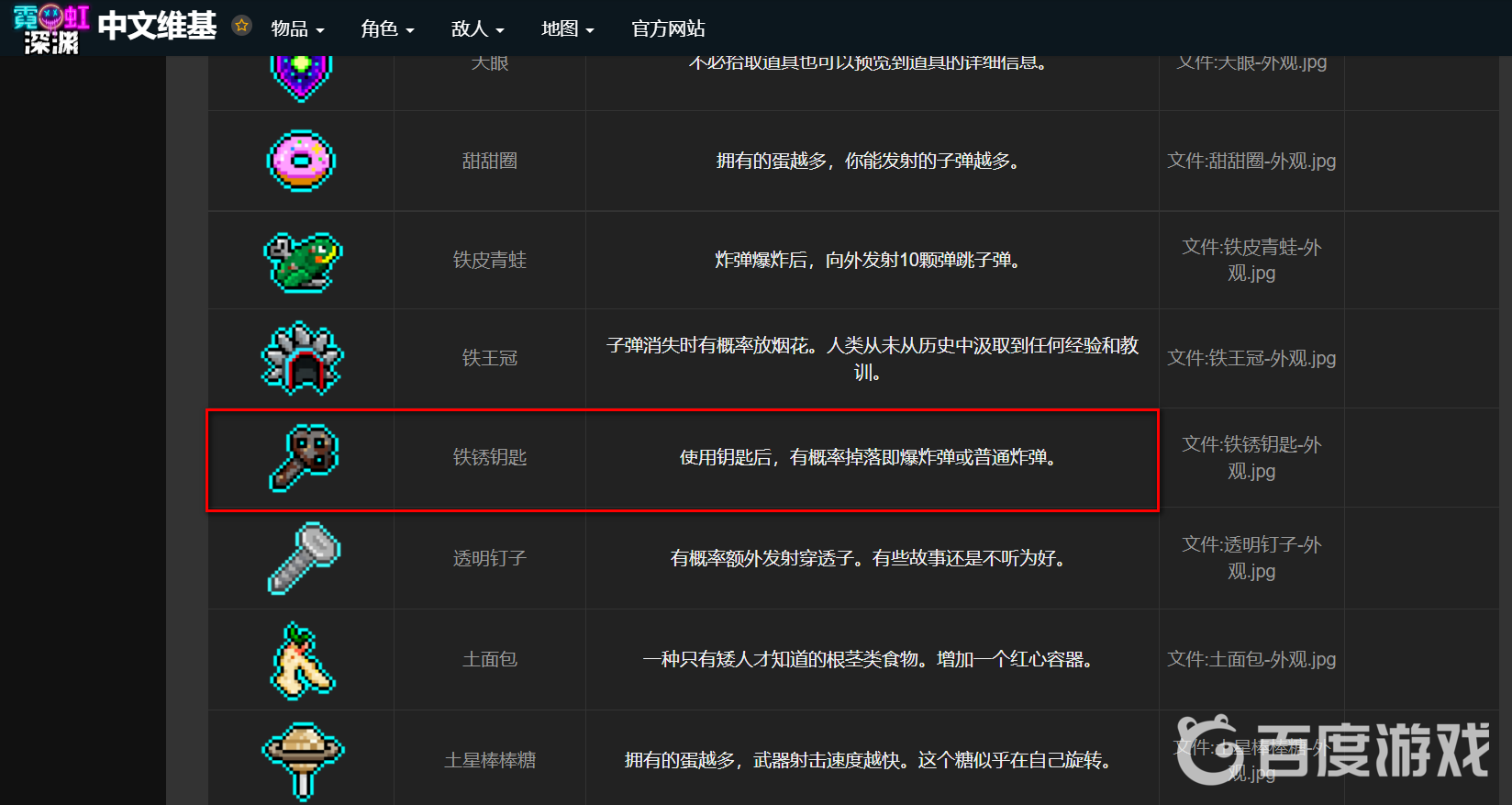
Task: Select the description starting 子弹消失时有概率放烟花
Action: (x=872, y=358)
